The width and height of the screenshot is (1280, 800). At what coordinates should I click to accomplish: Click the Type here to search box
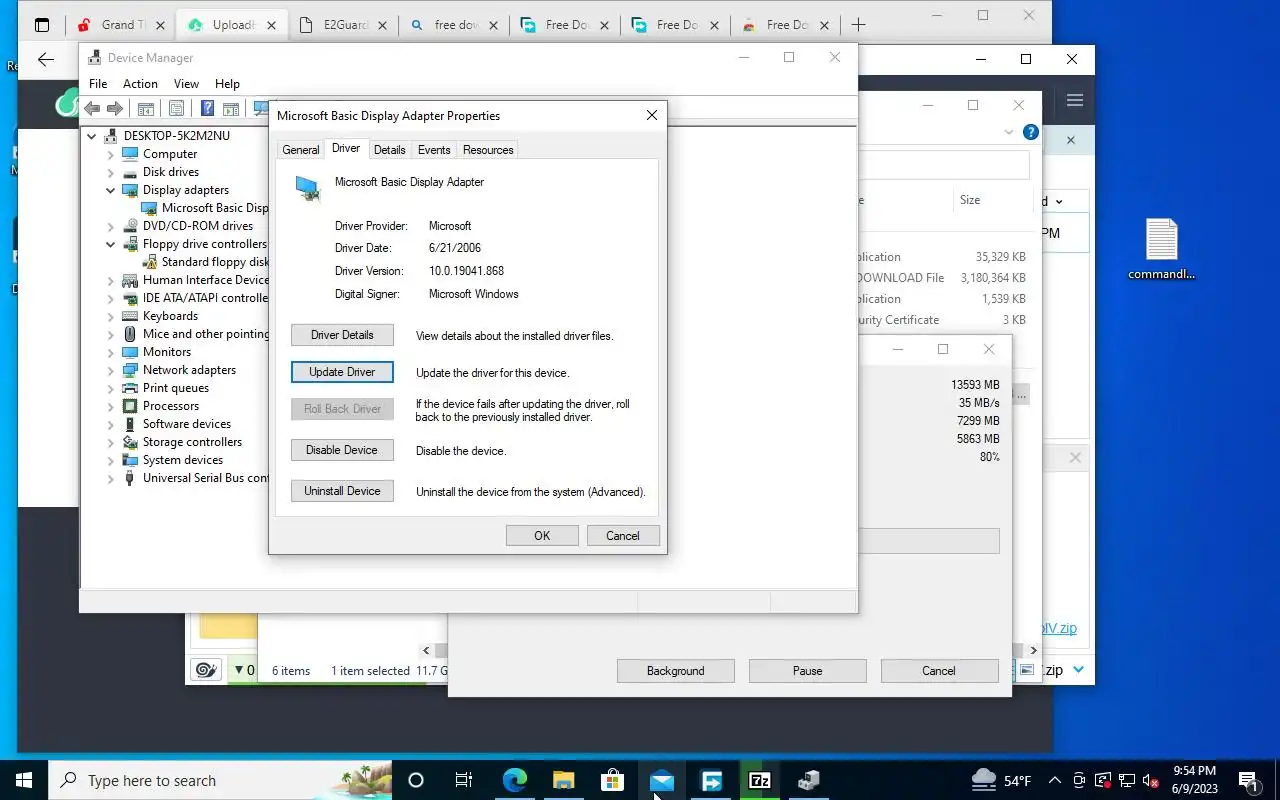(x=220, y=780)
